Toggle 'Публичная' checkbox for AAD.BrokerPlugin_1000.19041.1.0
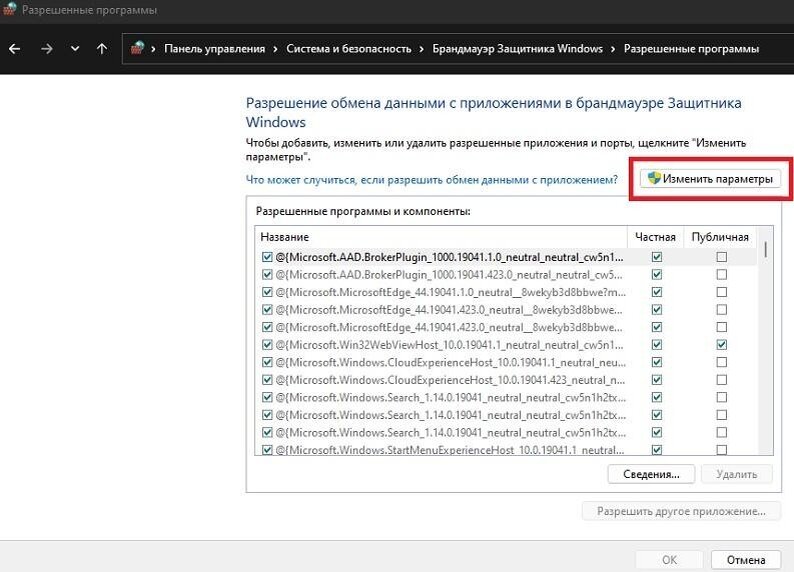The height and width of the screenshot is (572, 794). click(x=722, y=257)
